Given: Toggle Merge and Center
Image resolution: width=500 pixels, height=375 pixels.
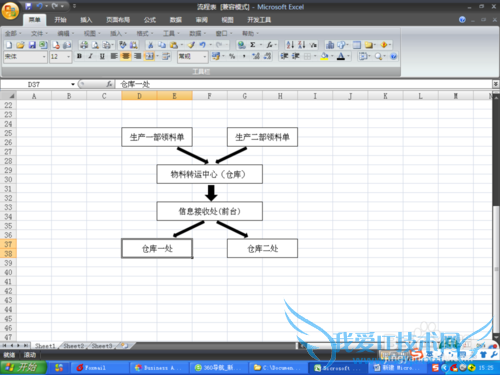Looking at the screenshot, I should coord(149,56).
